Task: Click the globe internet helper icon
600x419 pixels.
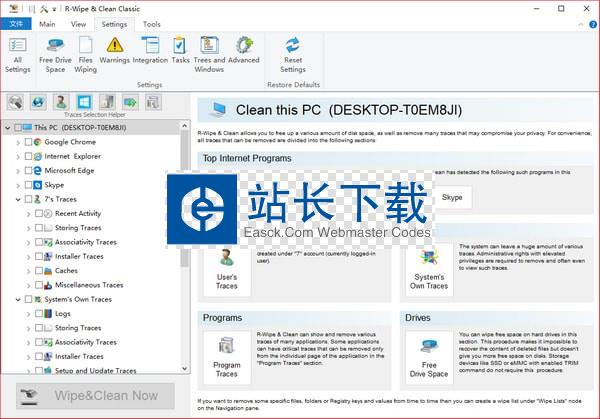Action: (x=38, y=102)
